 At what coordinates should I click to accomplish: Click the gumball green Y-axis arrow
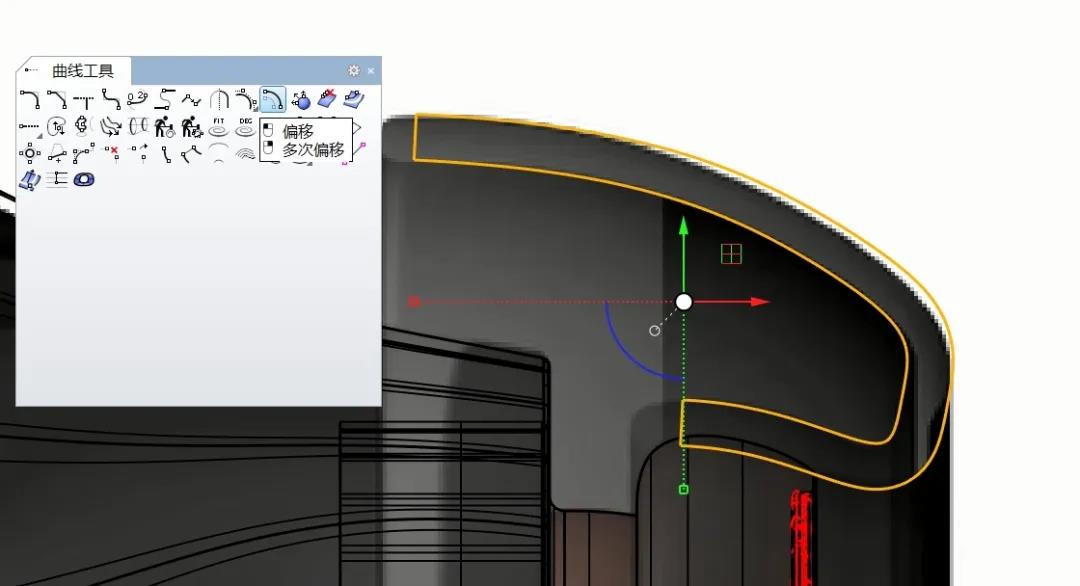[x=683, y=226]
